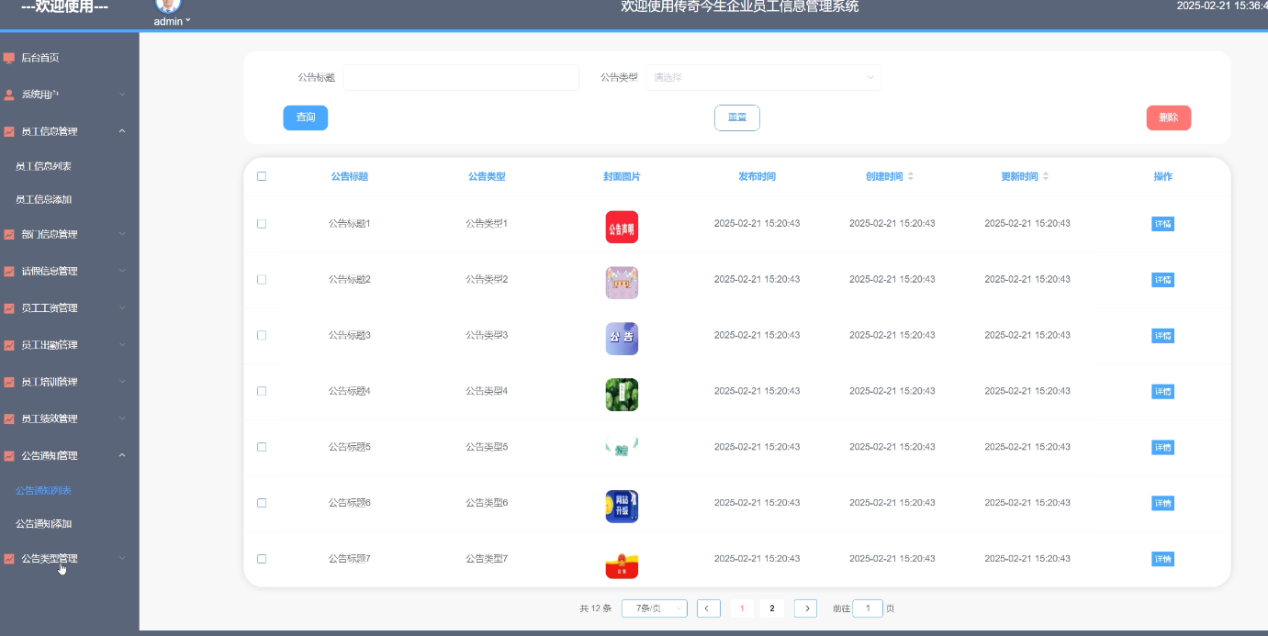Open the 公告类型 select dropdown
Image resolution: width=1268 pixels, height=636 pixels.
tap(763, 77)
